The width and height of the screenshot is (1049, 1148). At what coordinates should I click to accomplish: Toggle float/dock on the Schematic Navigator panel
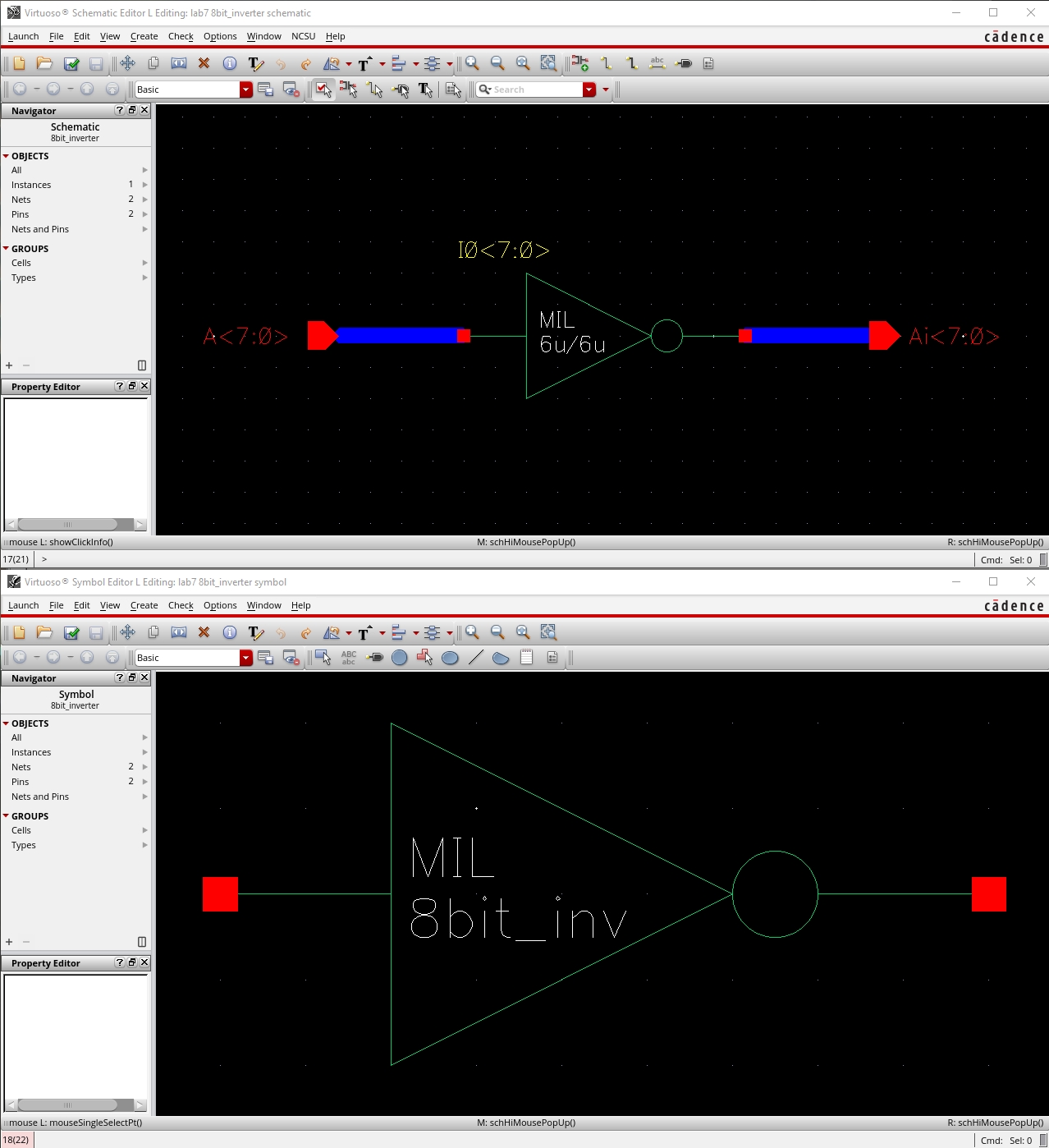click(x=132, y=110)
